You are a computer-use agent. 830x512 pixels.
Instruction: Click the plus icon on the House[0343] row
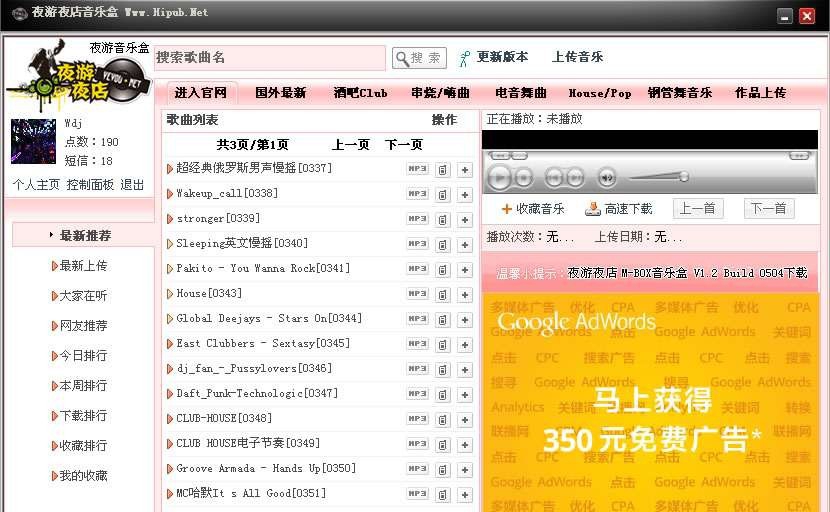click(x=465, y=295)
